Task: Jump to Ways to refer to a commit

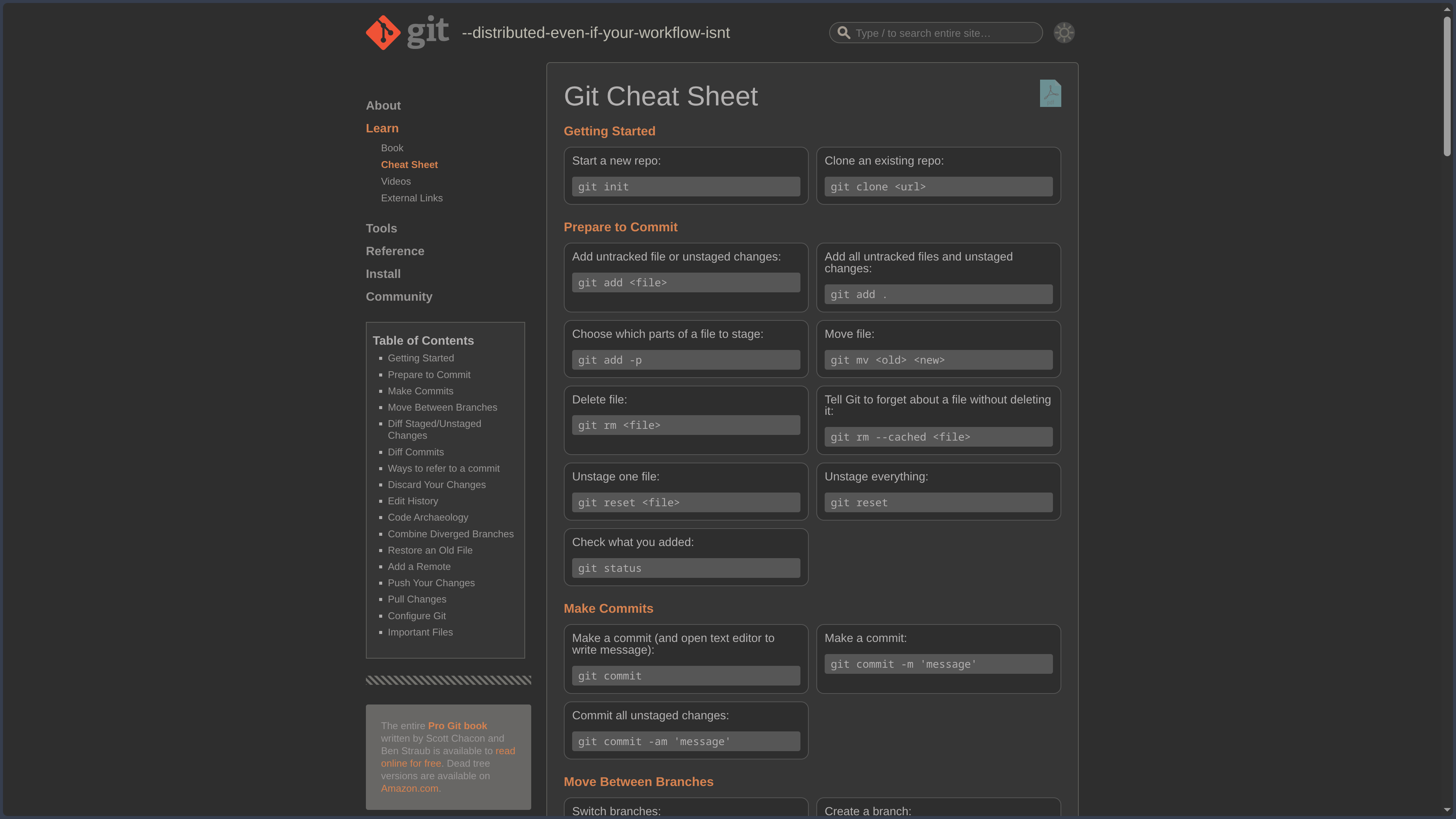Action: tap(444, 469)
